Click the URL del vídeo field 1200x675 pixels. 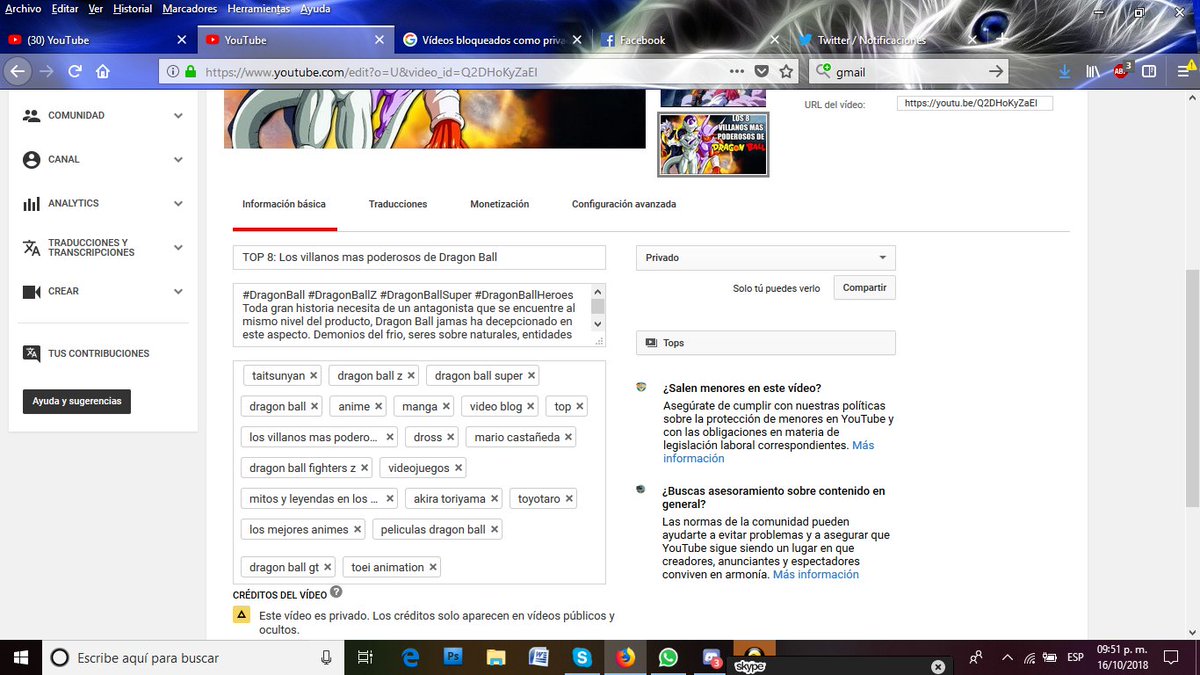pos(975,103)
